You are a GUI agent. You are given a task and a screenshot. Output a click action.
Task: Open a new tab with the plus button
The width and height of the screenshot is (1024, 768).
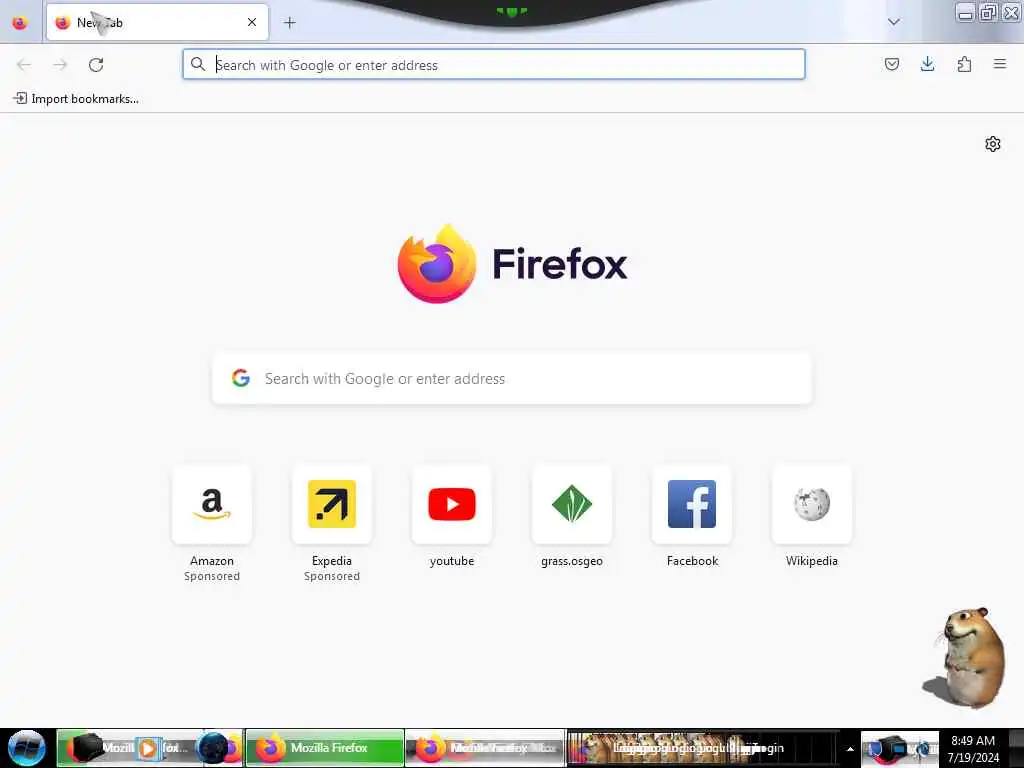click(x=290, y=23)
